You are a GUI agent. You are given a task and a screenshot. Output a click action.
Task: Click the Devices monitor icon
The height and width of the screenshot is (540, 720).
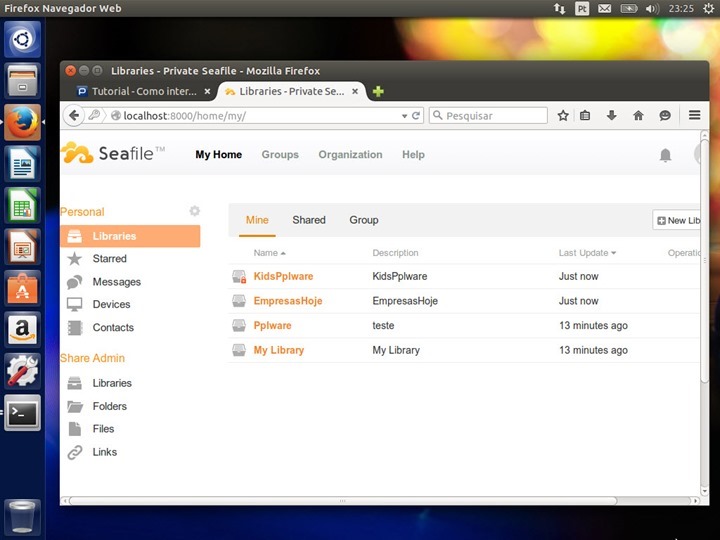[74, 304]
